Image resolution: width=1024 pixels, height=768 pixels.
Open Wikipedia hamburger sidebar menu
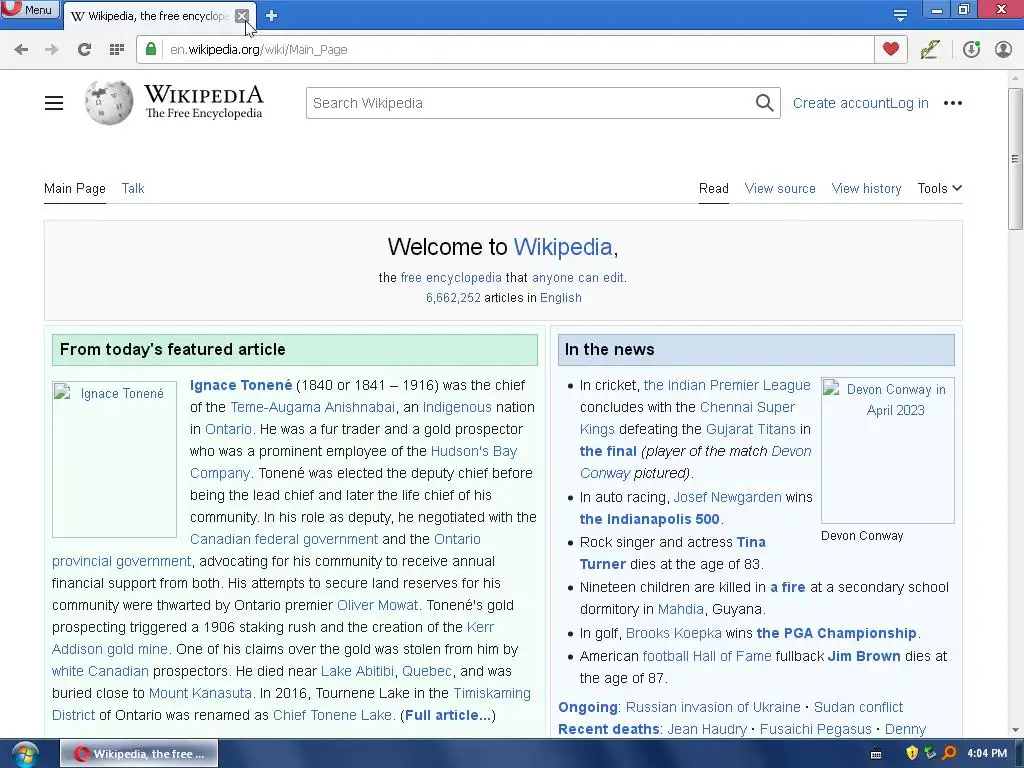[x=54, y=103]
